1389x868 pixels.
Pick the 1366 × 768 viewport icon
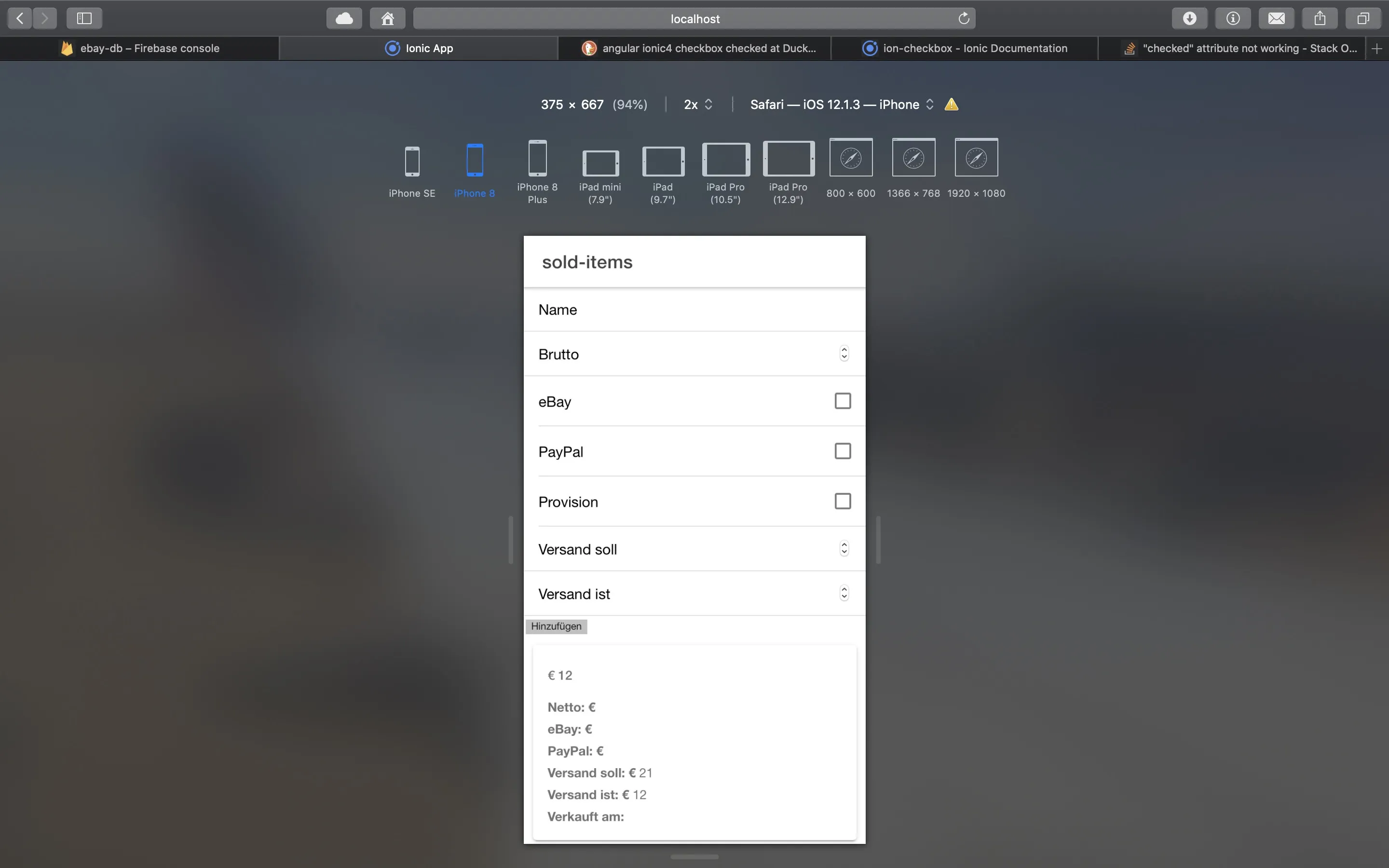click(913, 158)
